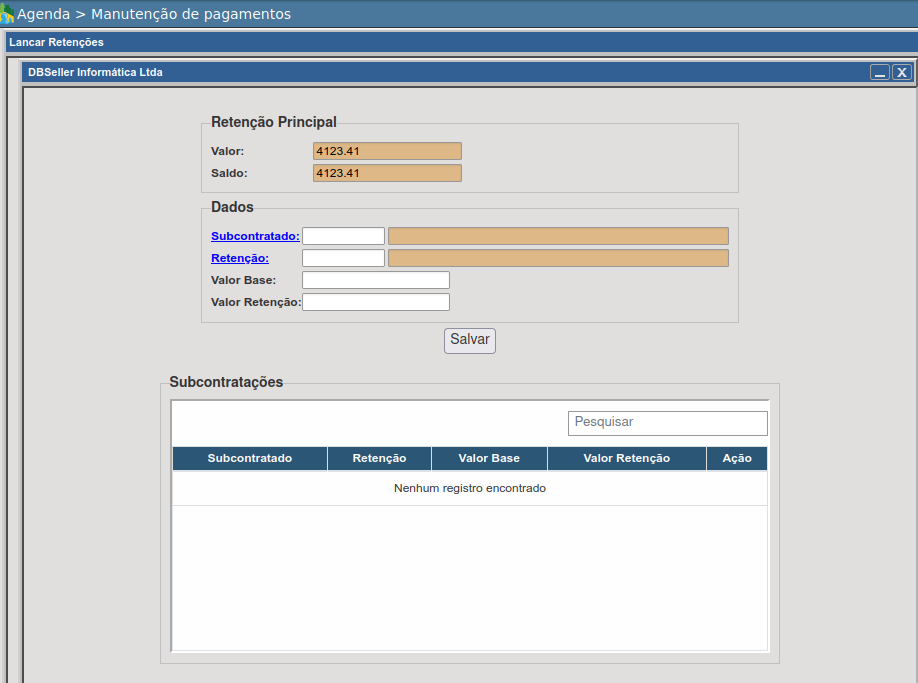This screenshot has height=683, width=918.
Task: Close the DBSeller Informática Ltda window
Action: 902,72
